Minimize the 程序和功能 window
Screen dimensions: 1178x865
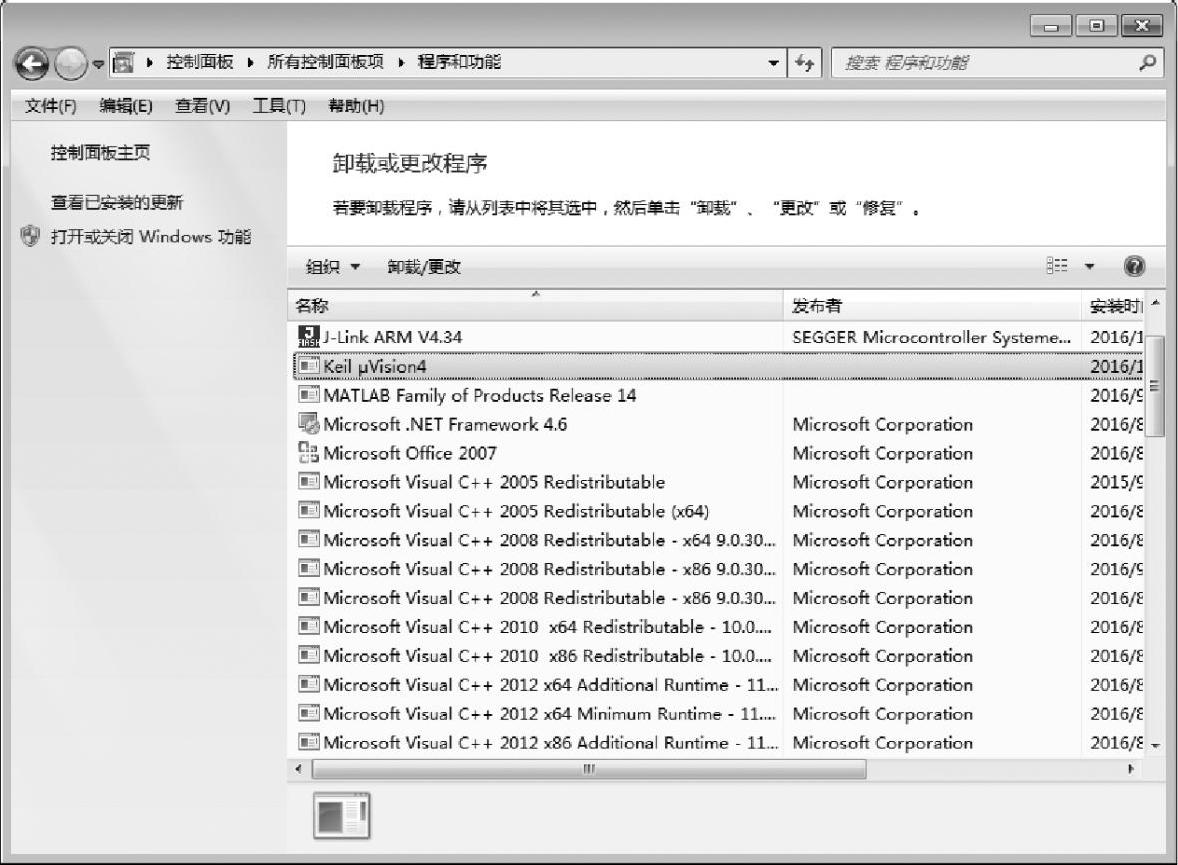(1051, 26)
